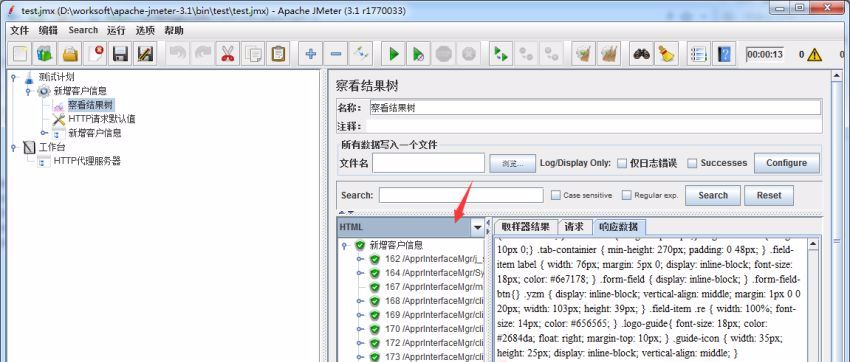Clear all results with double broom icon
Screen dimensions: 850x362
click(609, 54)
